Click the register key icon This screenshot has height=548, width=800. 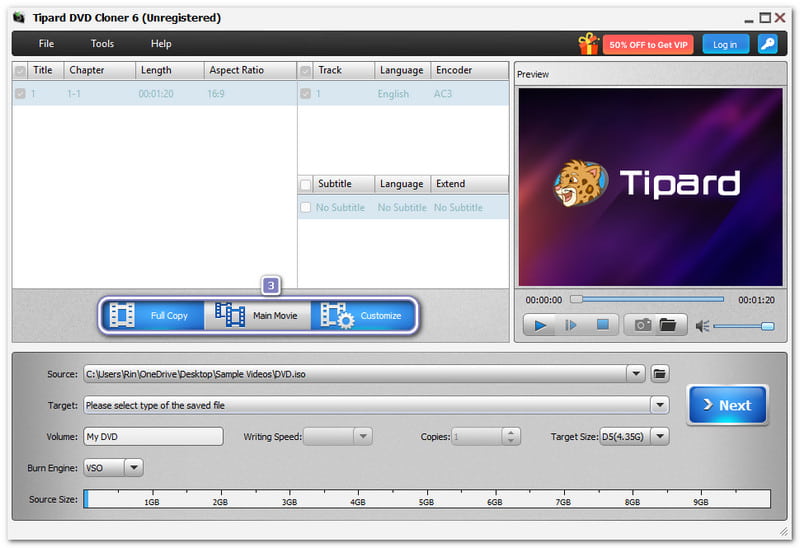(767, 44)
